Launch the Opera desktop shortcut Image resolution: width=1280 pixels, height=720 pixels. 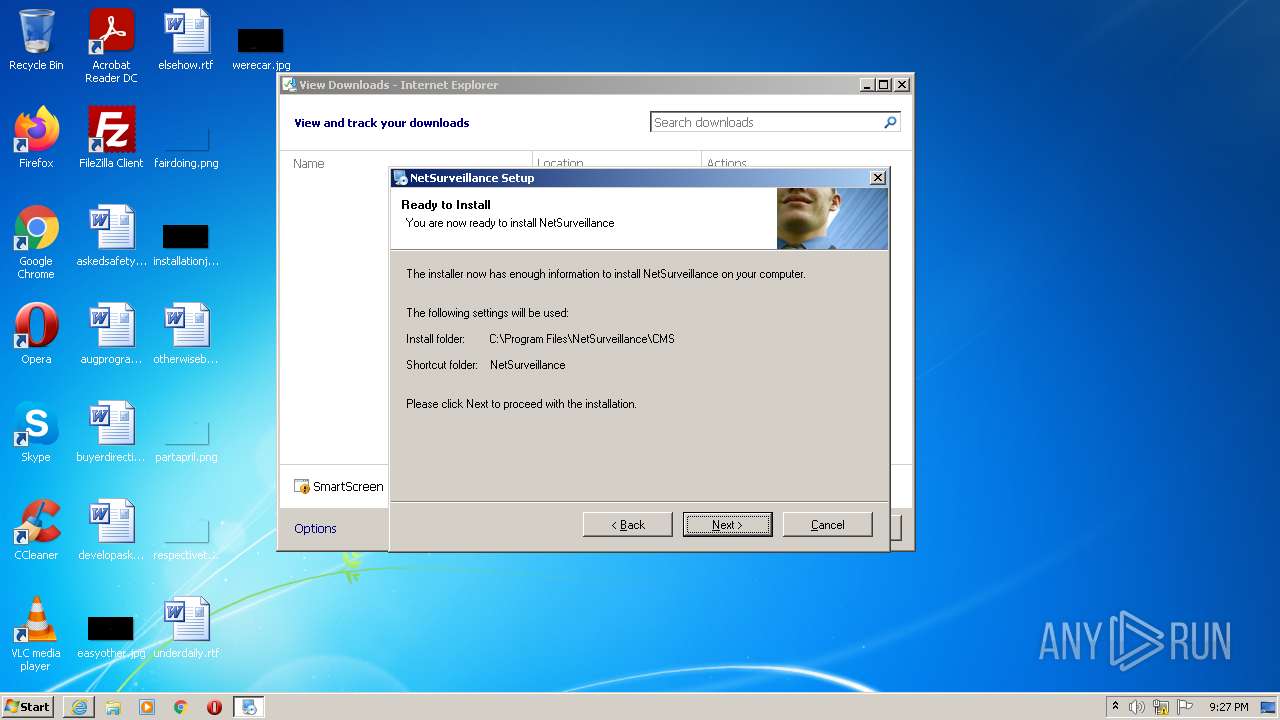click(x=36, y=334)
